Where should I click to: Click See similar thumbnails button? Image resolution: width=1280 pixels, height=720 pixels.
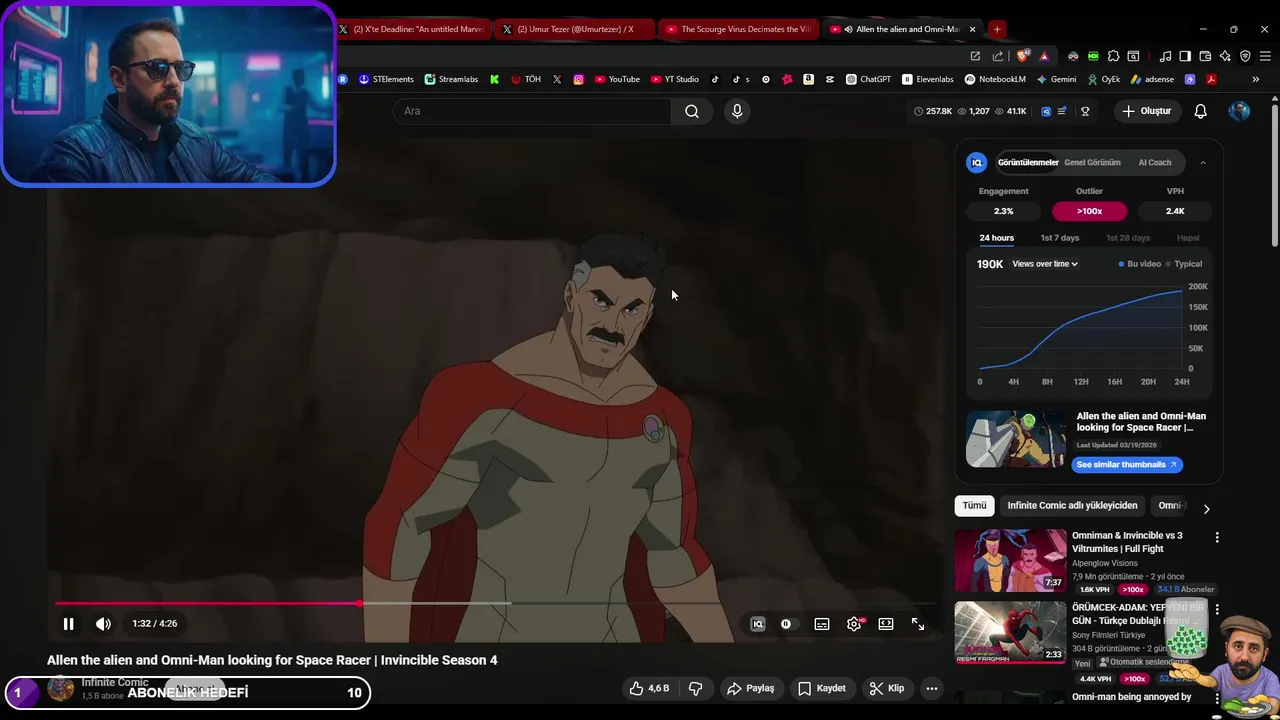1127,465
